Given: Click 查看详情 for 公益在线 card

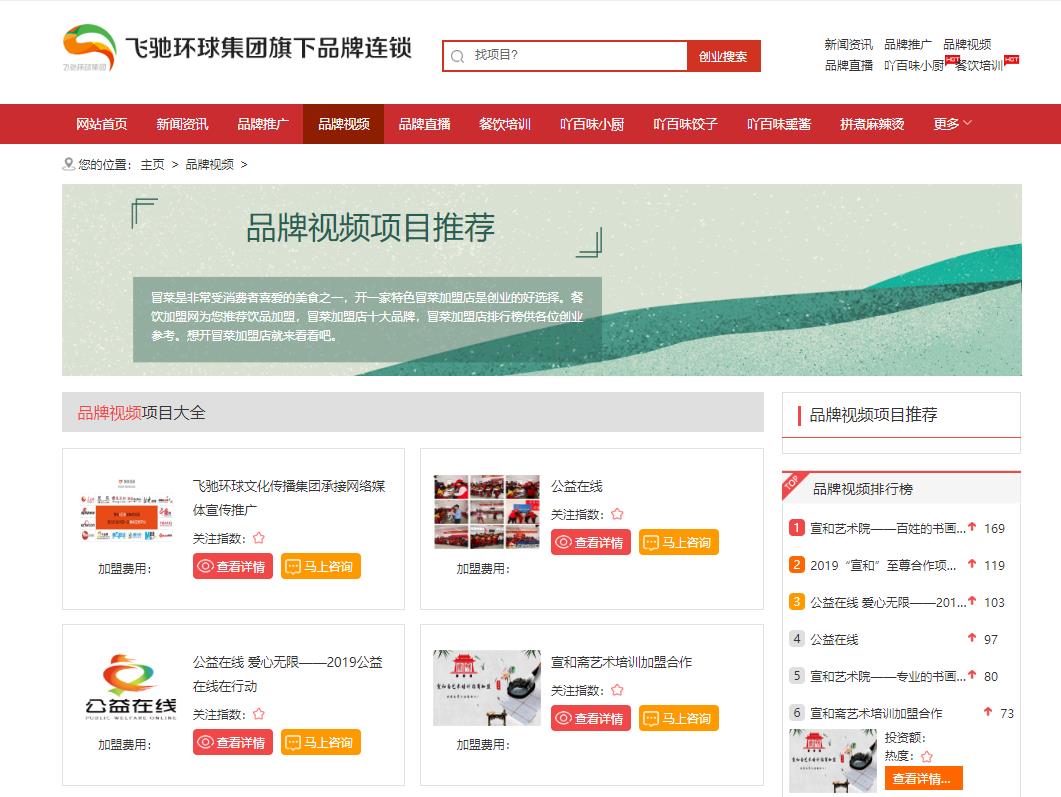Looking at the screenshot, I should (x=591, y=542).
